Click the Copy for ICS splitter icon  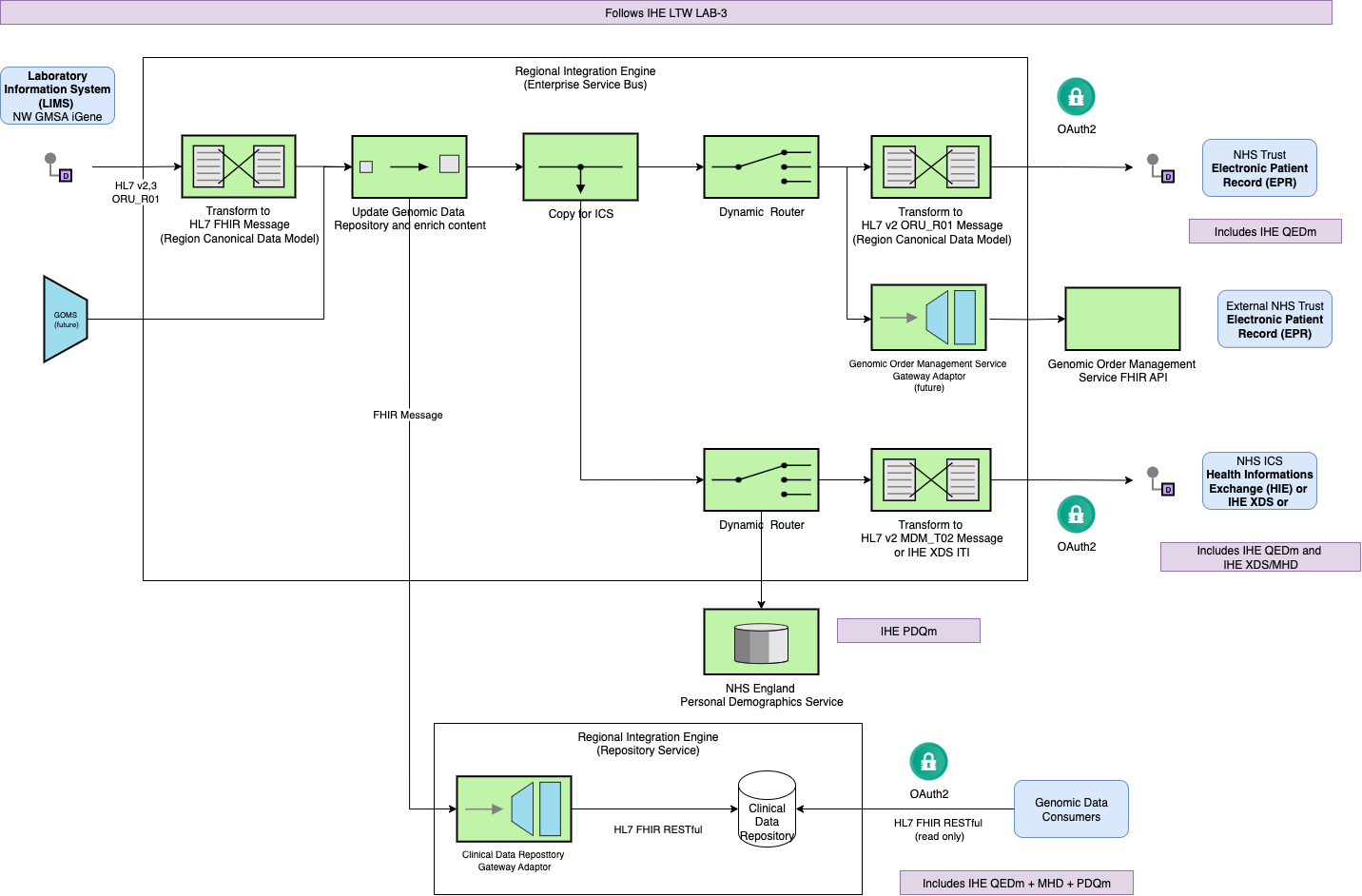pyautogui.click(x=580, y=166)
